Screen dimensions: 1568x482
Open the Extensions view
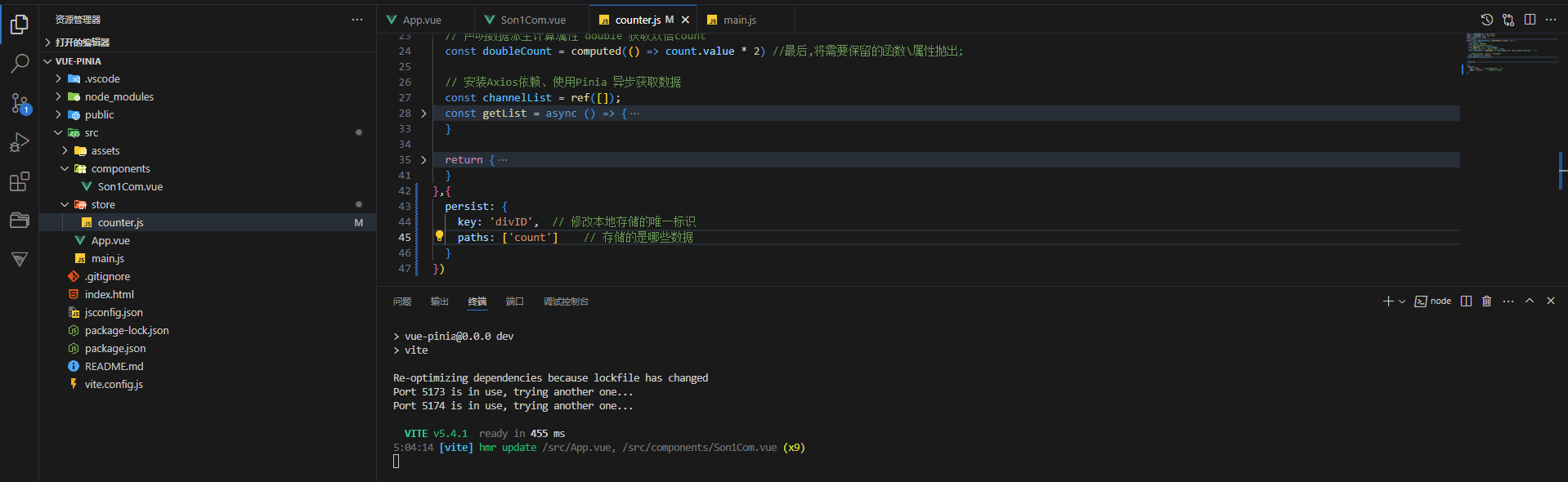point(20,181)
